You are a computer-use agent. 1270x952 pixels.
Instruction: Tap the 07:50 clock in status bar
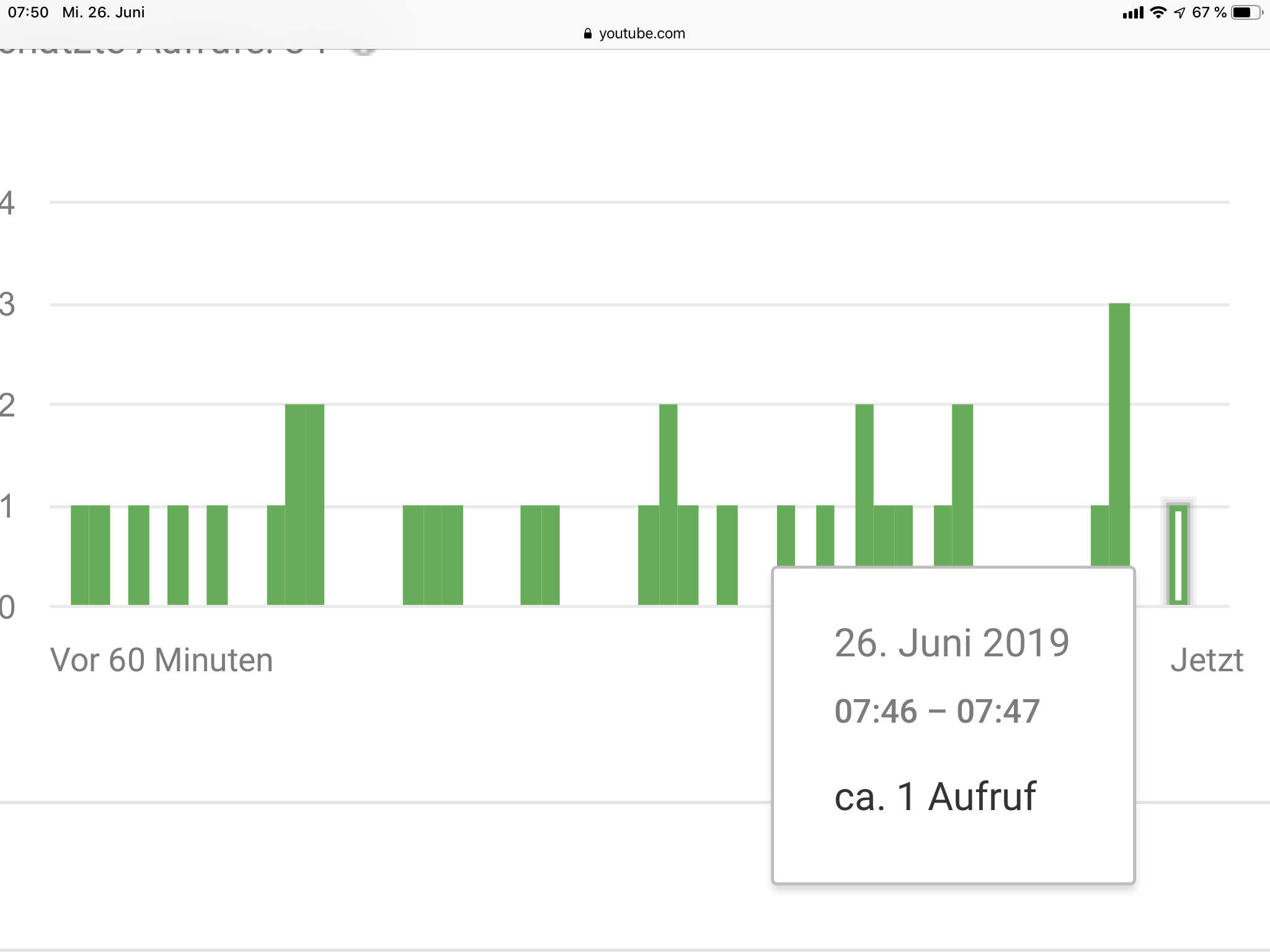(28, 12)
